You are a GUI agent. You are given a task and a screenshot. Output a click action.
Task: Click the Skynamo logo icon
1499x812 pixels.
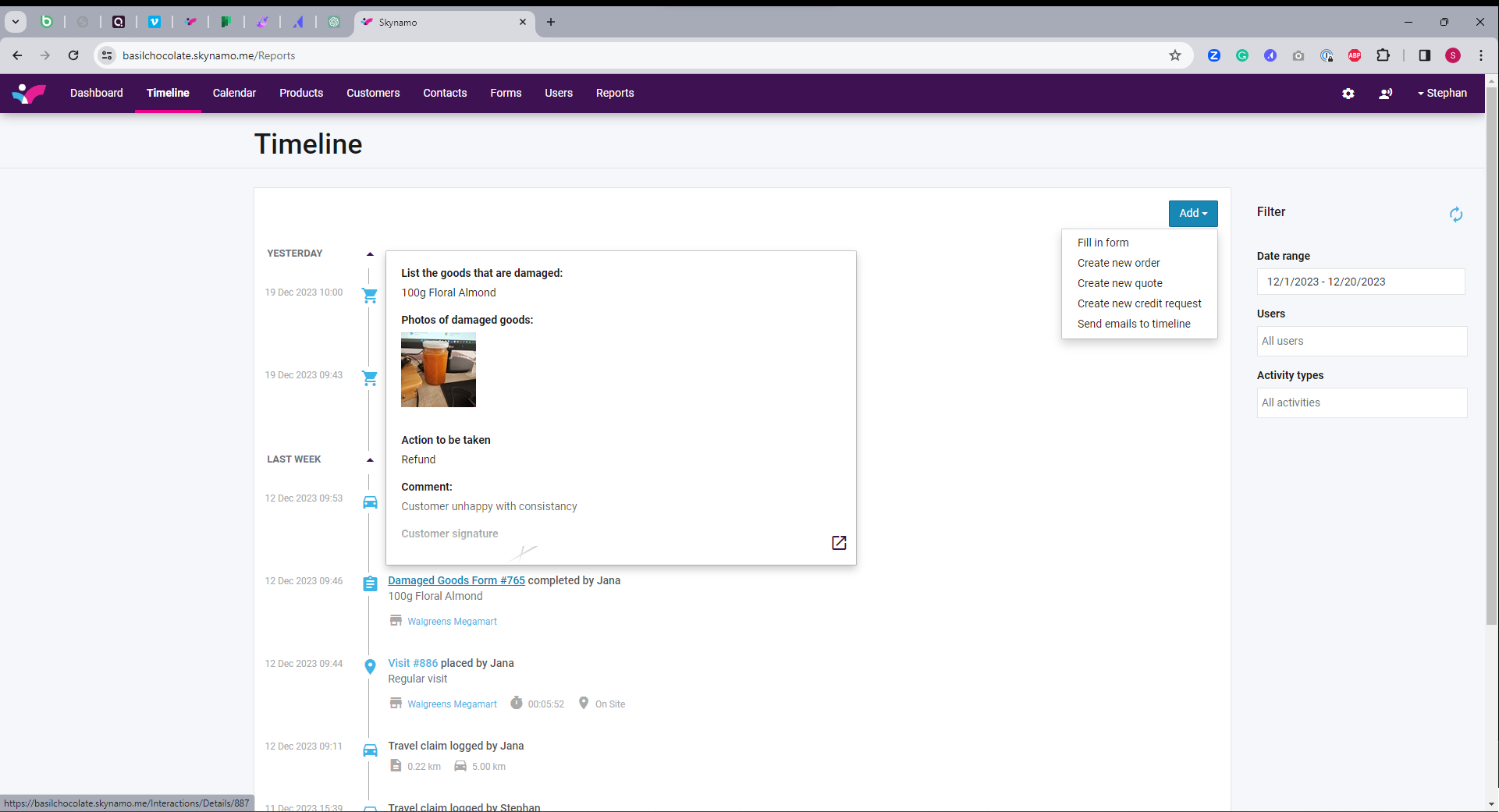[29, 94]
